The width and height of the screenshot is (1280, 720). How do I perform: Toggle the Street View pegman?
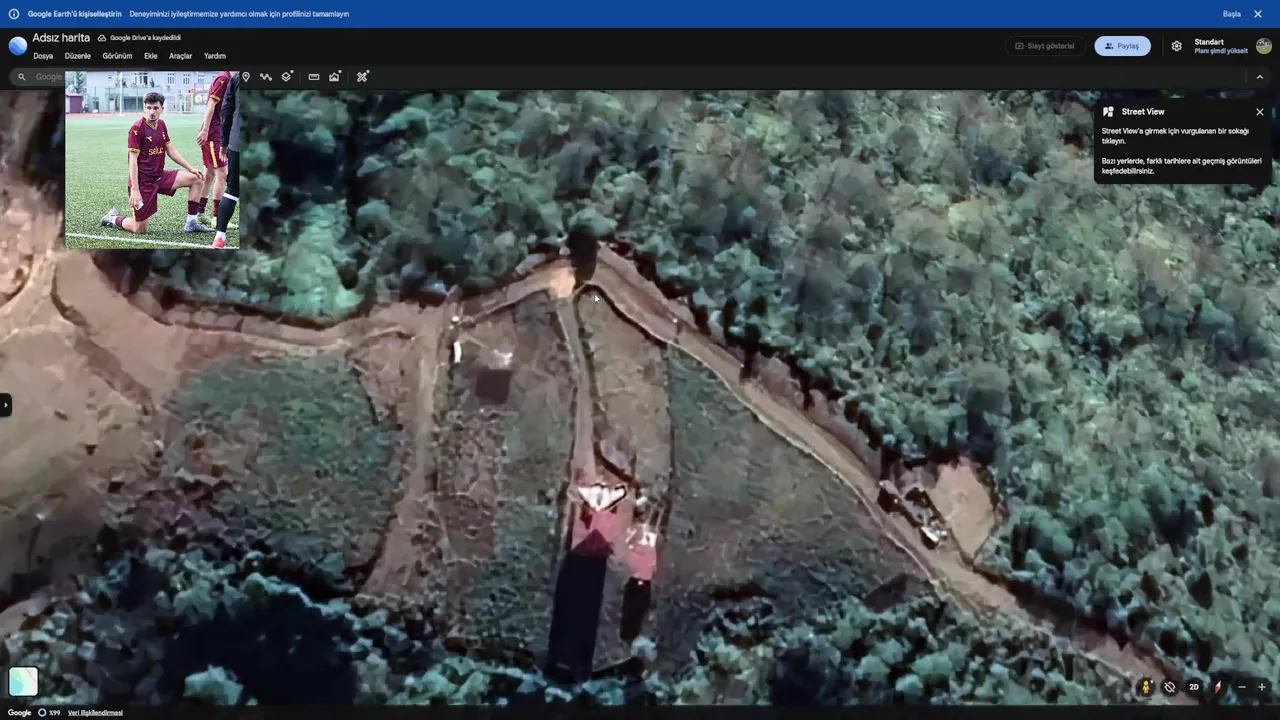point(1147,687)
